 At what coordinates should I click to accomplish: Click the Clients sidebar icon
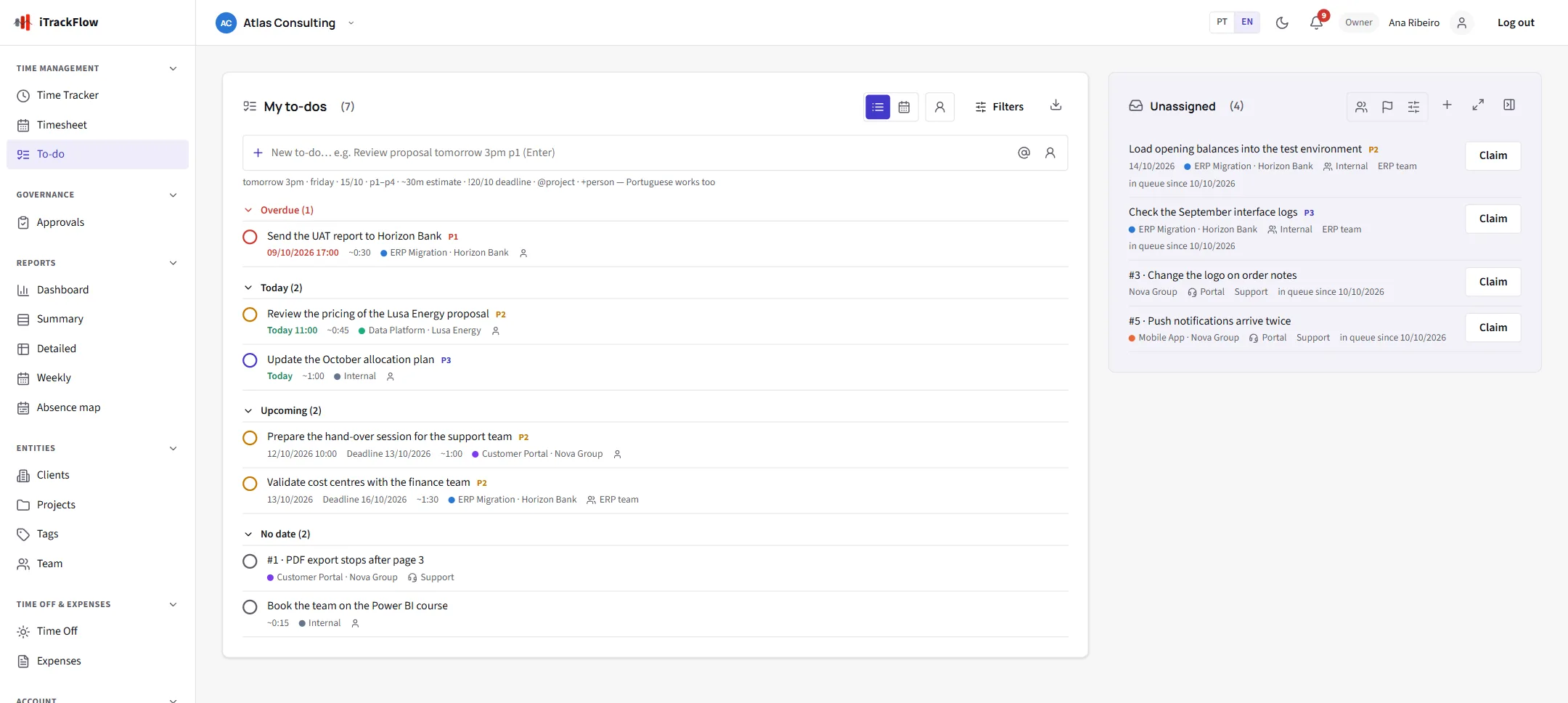(23, 476)
